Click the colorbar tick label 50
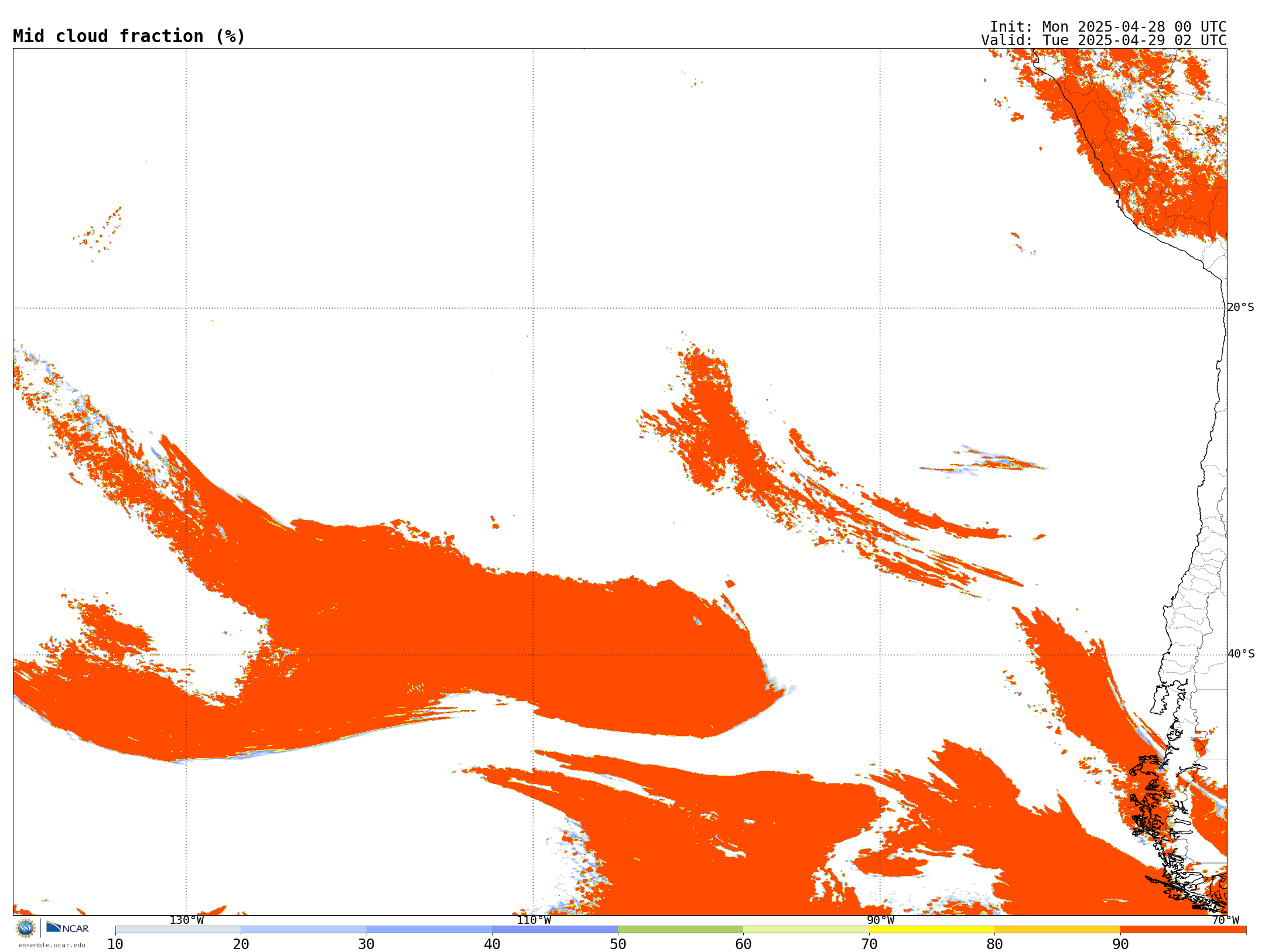Screen dimensions: 1265x952 [x=618, y=944]
